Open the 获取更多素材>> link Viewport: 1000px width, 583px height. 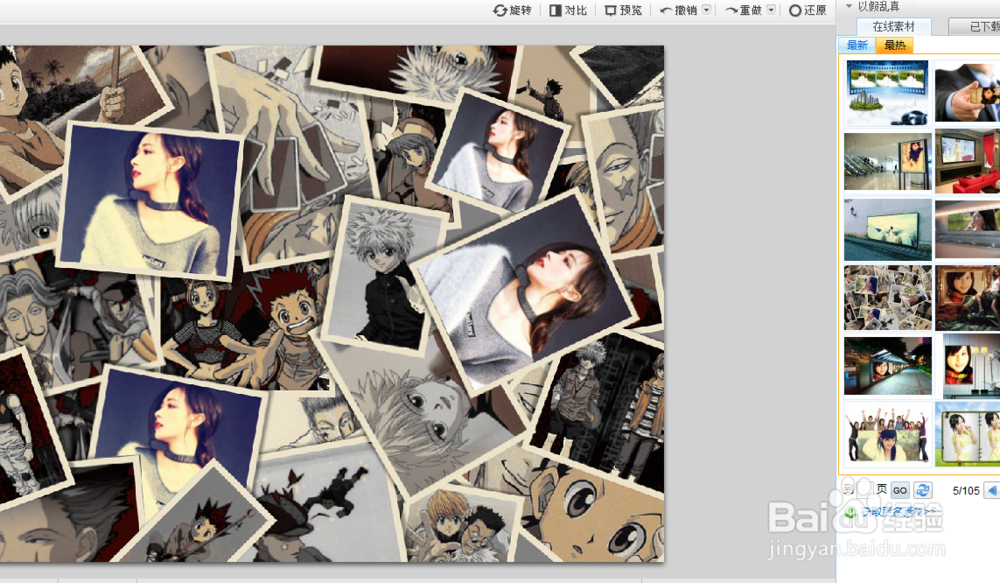(x=899, y=512)
